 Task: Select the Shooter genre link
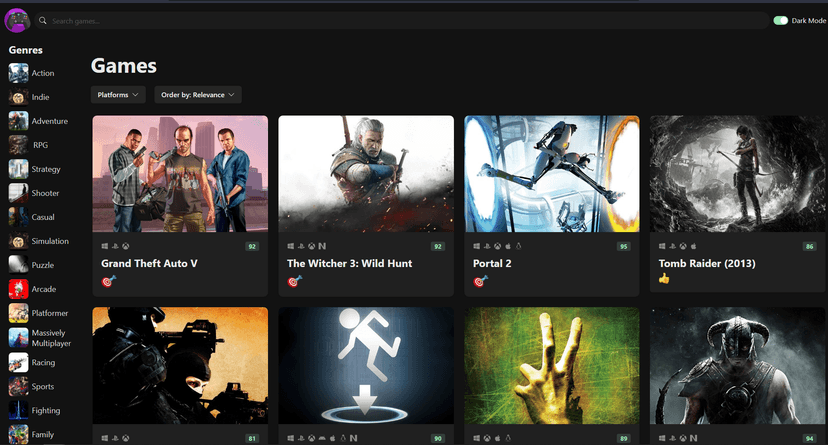pos(45,193)
